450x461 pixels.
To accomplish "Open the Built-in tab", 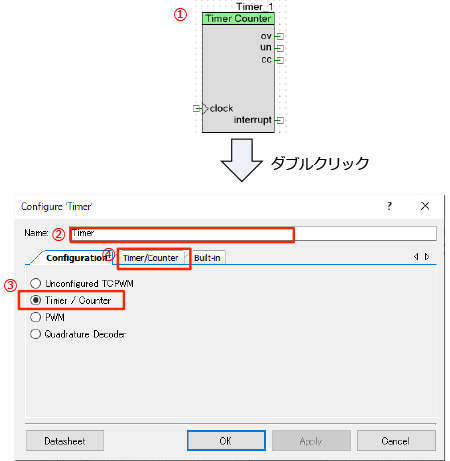I will coord(207,258).
